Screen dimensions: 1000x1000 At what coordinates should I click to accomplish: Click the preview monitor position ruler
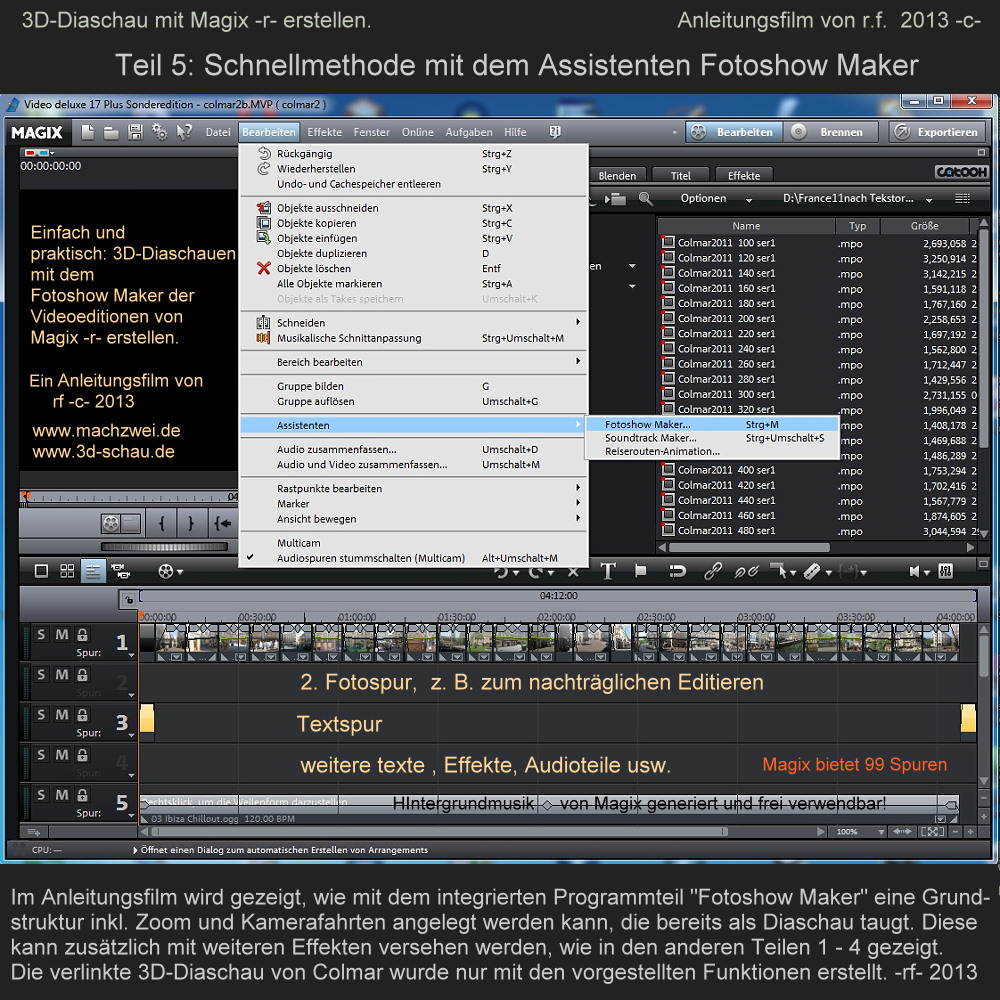coord(129,497)
